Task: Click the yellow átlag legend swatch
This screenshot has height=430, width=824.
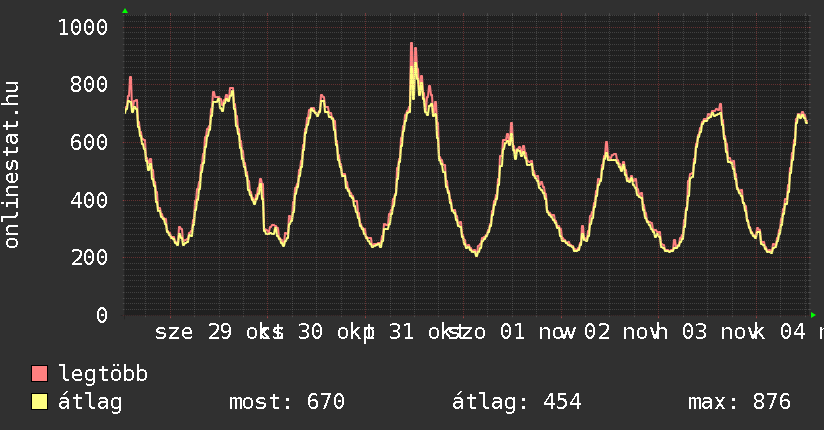Action: [40, 402]
